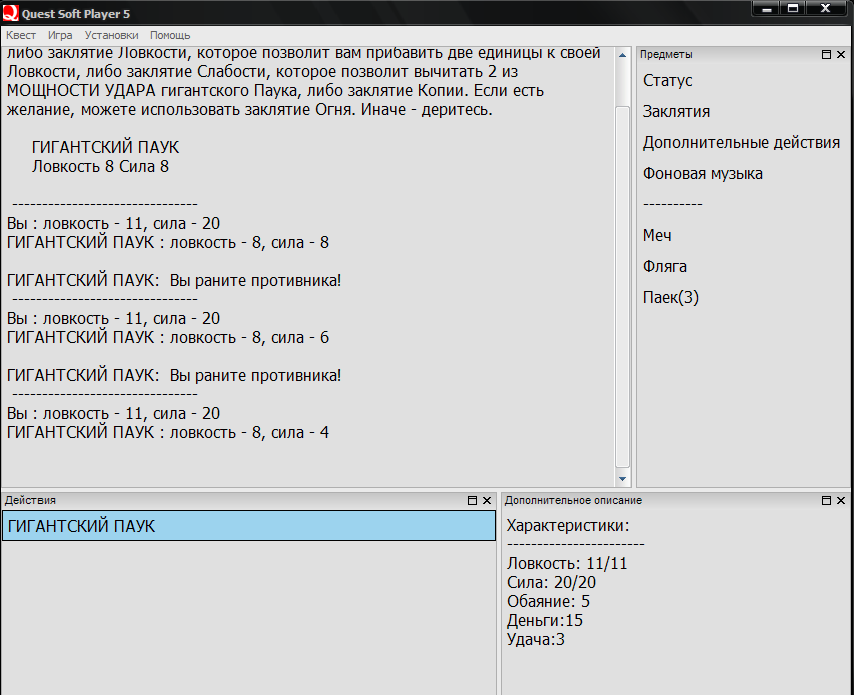Close the Дополнительное описание panel
Viewport: 854px width, 695px height.
pyautogui.click(x=841, y=500)
